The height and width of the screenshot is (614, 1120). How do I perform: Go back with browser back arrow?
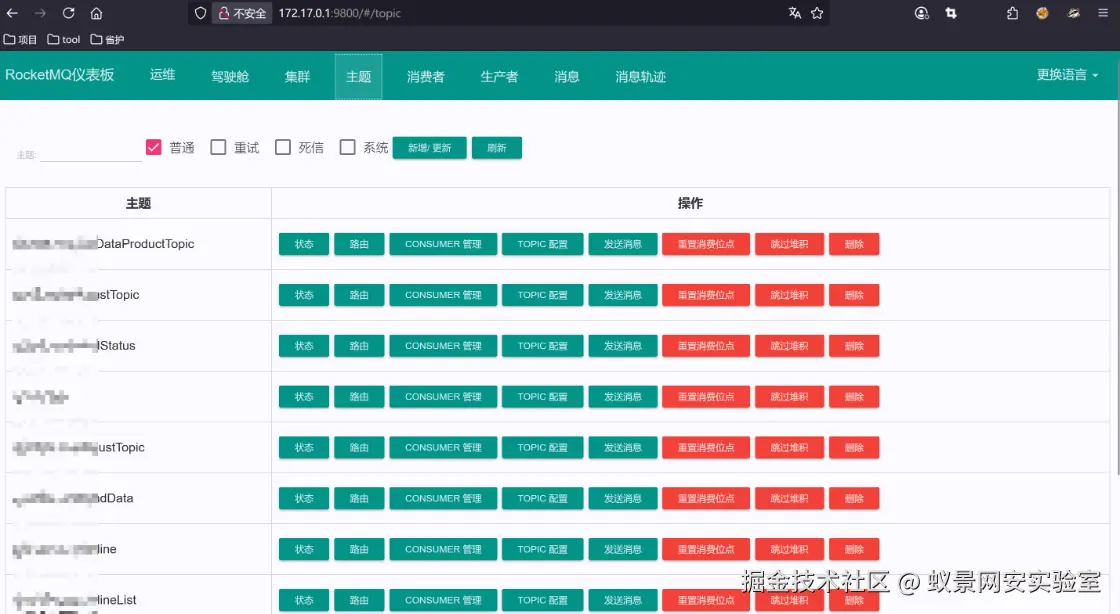(12, 13)
